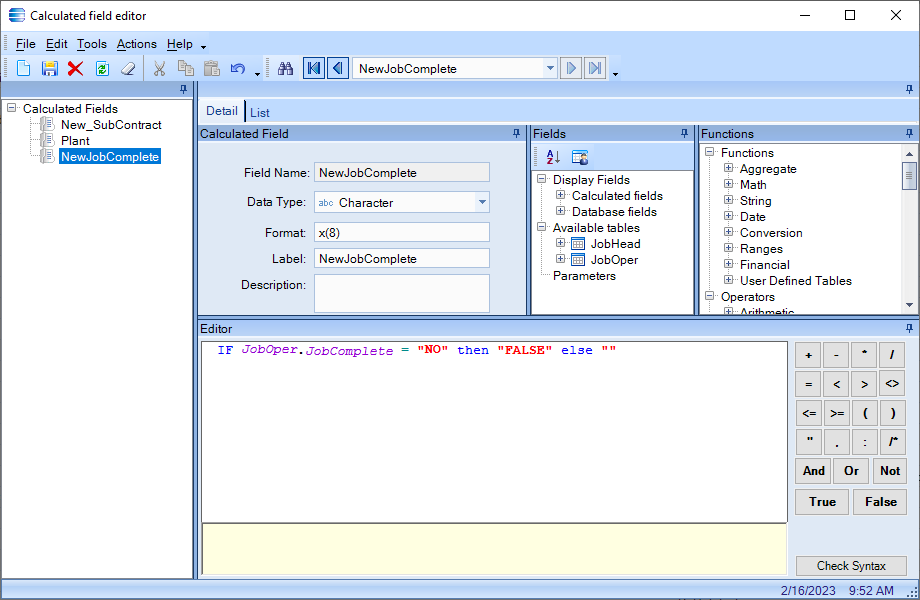920x600 pixels.
Task: Insert the Not operator button
Action: (x=889, y=471)
